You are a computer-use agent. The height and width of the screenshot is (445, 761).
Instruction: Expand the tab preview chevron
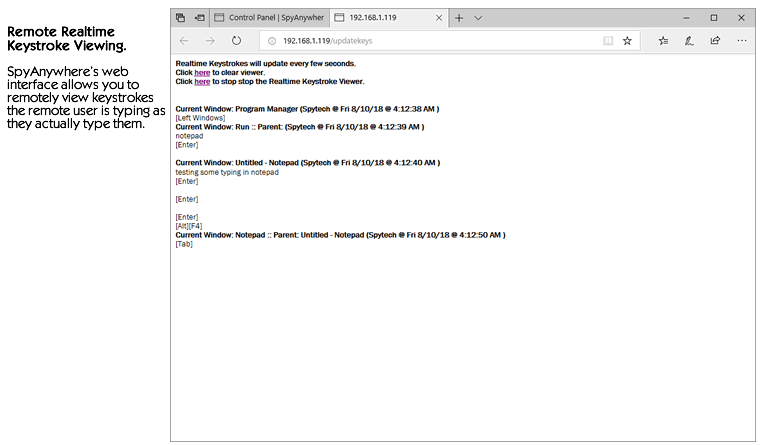pyautogui.click(x=478, y=18)
